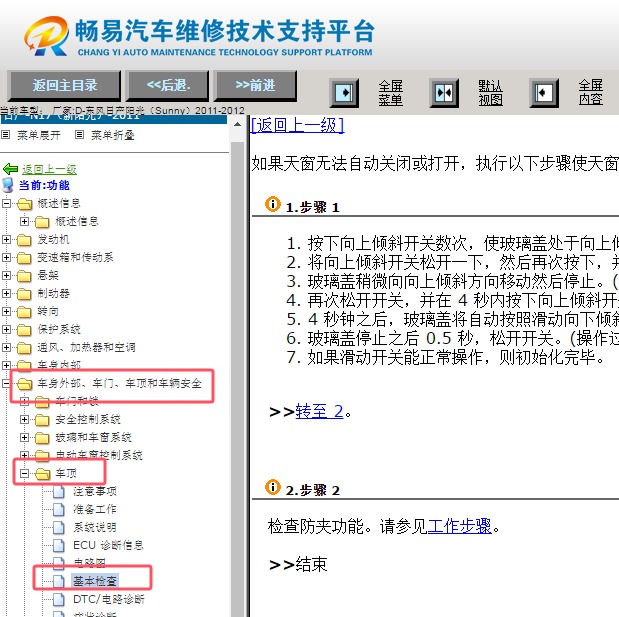This screenshot has width=619, height=617.
Task: Click the document icon for 准备工作
Action: (x=59, y=509)
